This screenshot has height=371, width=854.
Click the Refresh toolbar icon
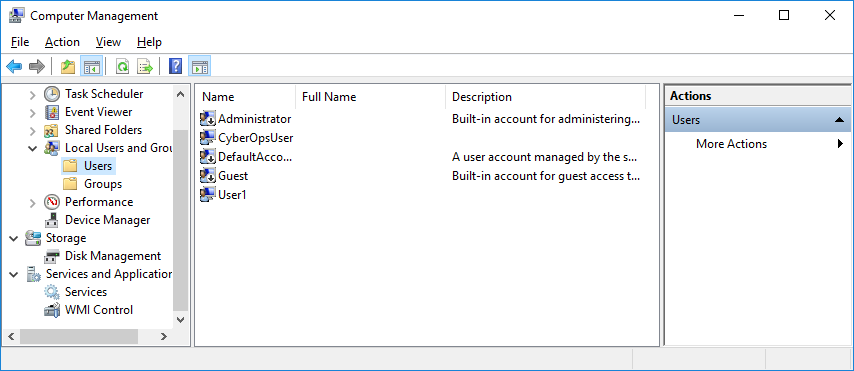point(123,67)
